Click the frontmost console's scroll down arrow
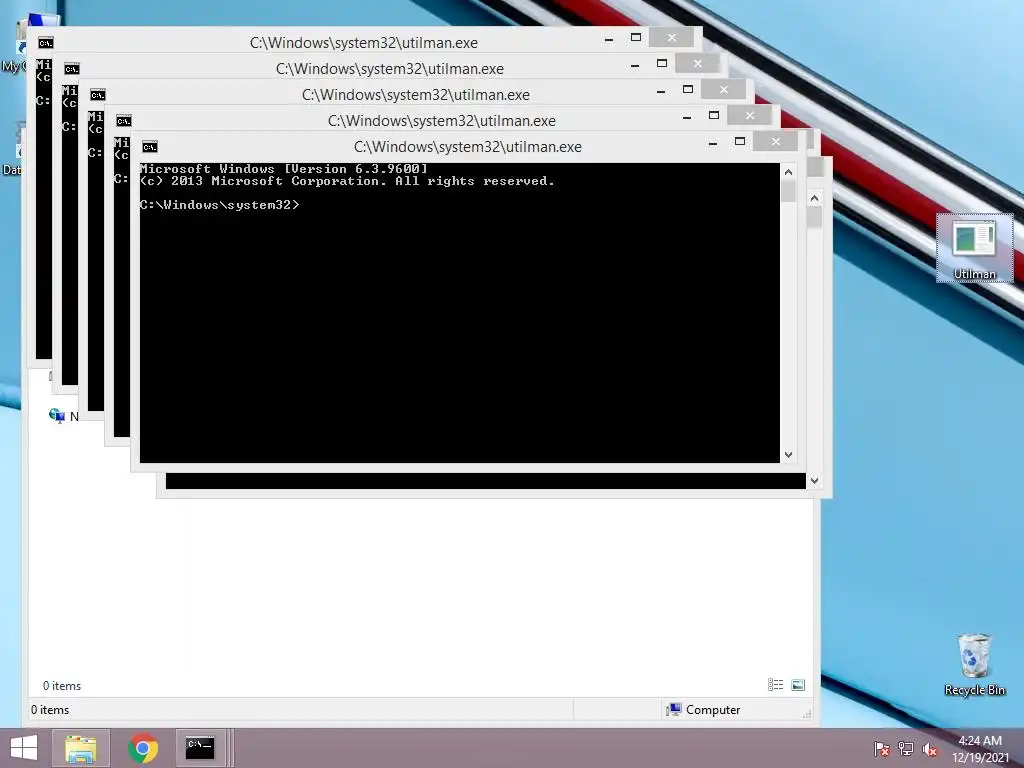 click(x=788, y=455)
